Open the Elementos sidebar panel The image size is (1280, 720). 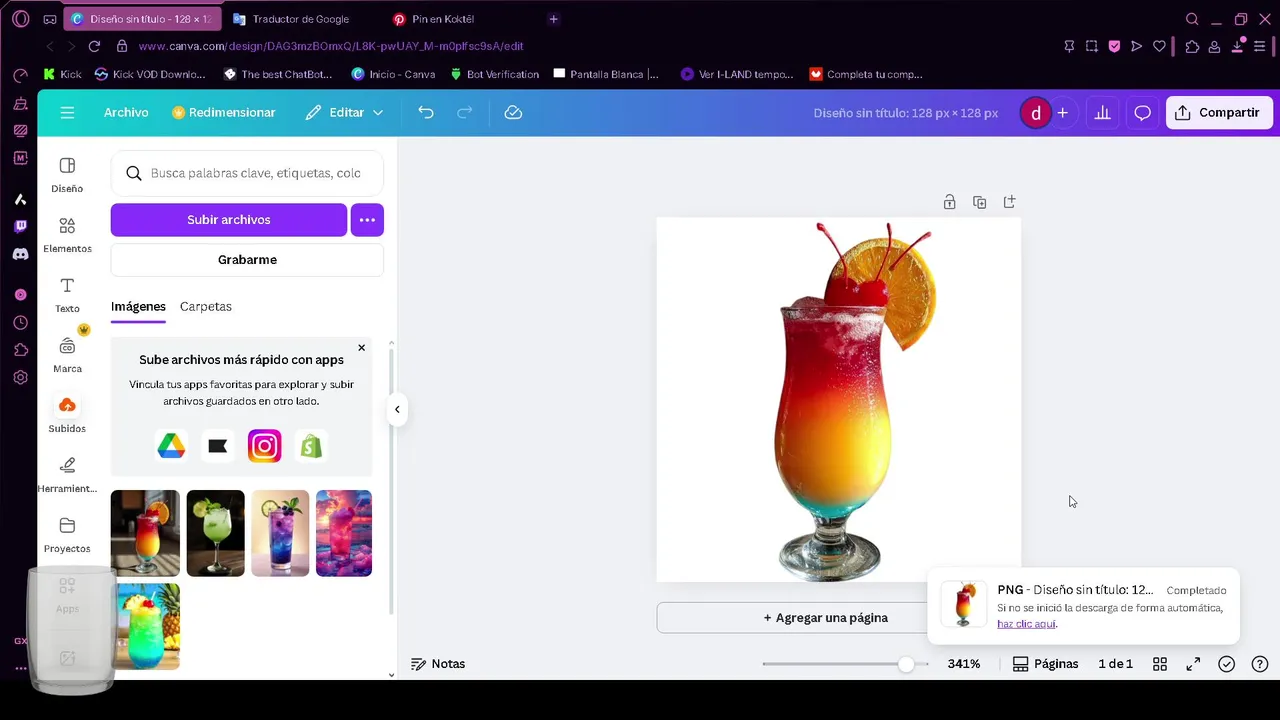pos(67,234)
